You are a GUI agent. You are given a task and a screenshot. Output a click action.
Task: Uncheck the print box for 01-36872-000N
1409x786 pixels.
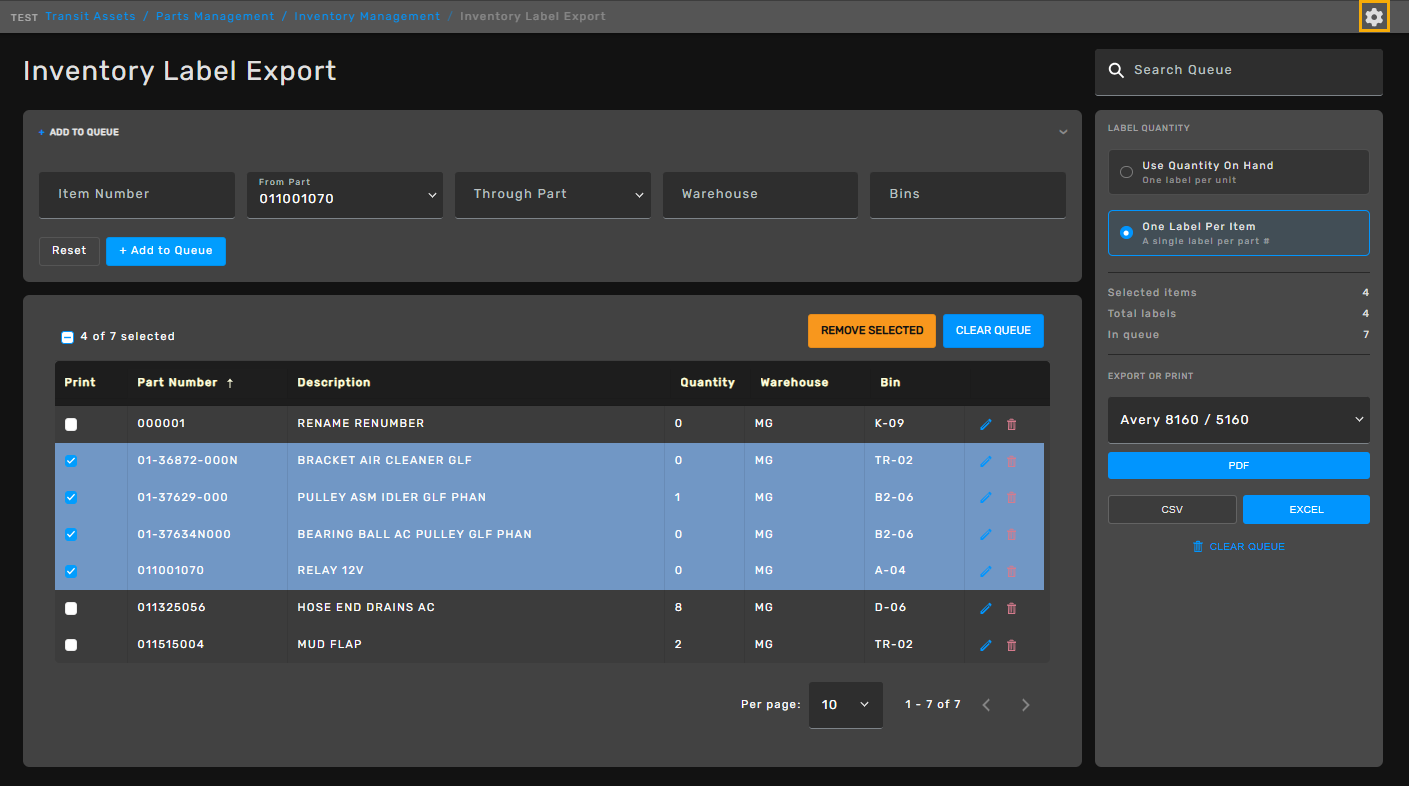point(71,461)
